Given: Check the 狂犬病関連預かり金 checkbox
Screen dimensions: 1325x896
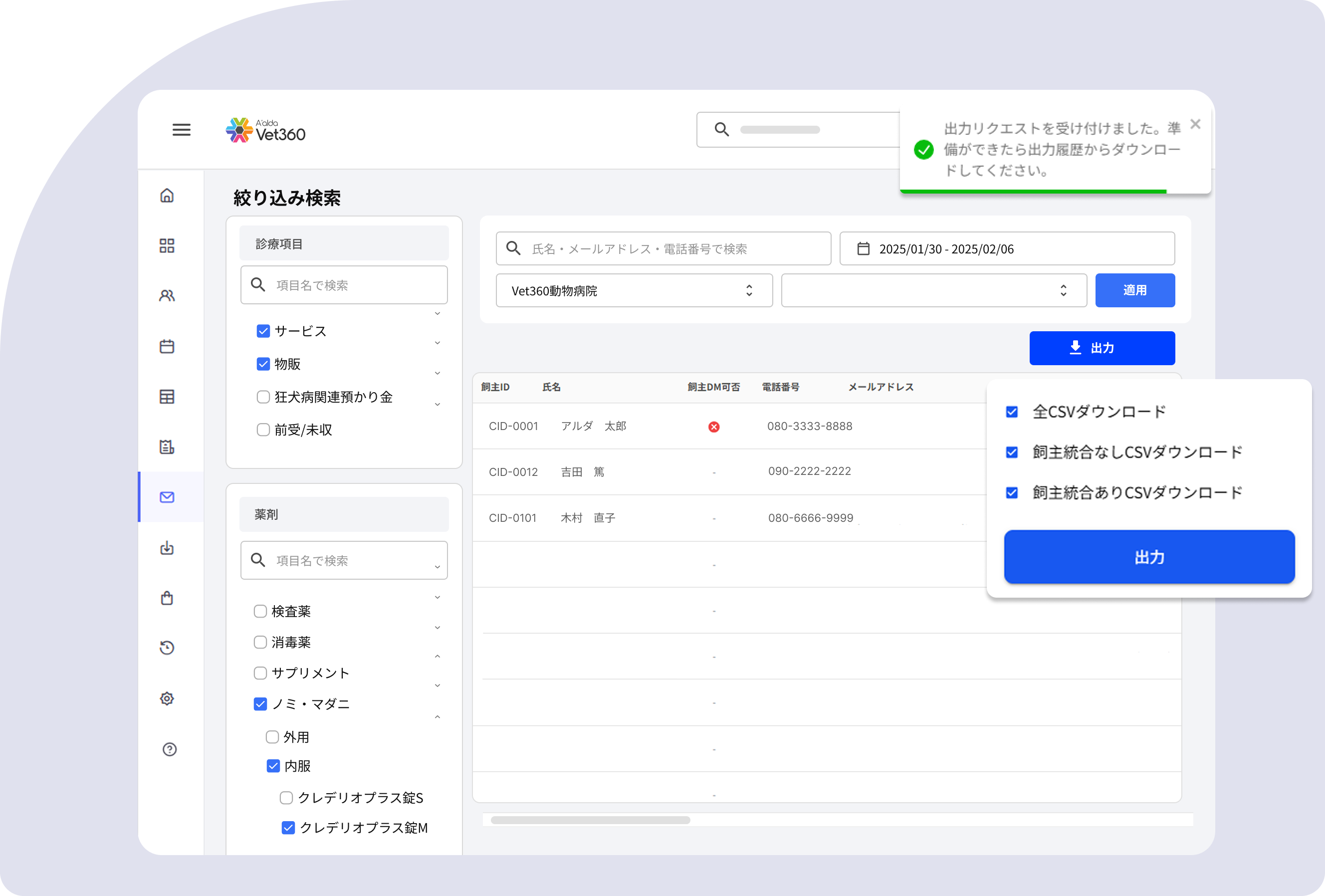Looking at the screenshot, I should tap(263, 397).
